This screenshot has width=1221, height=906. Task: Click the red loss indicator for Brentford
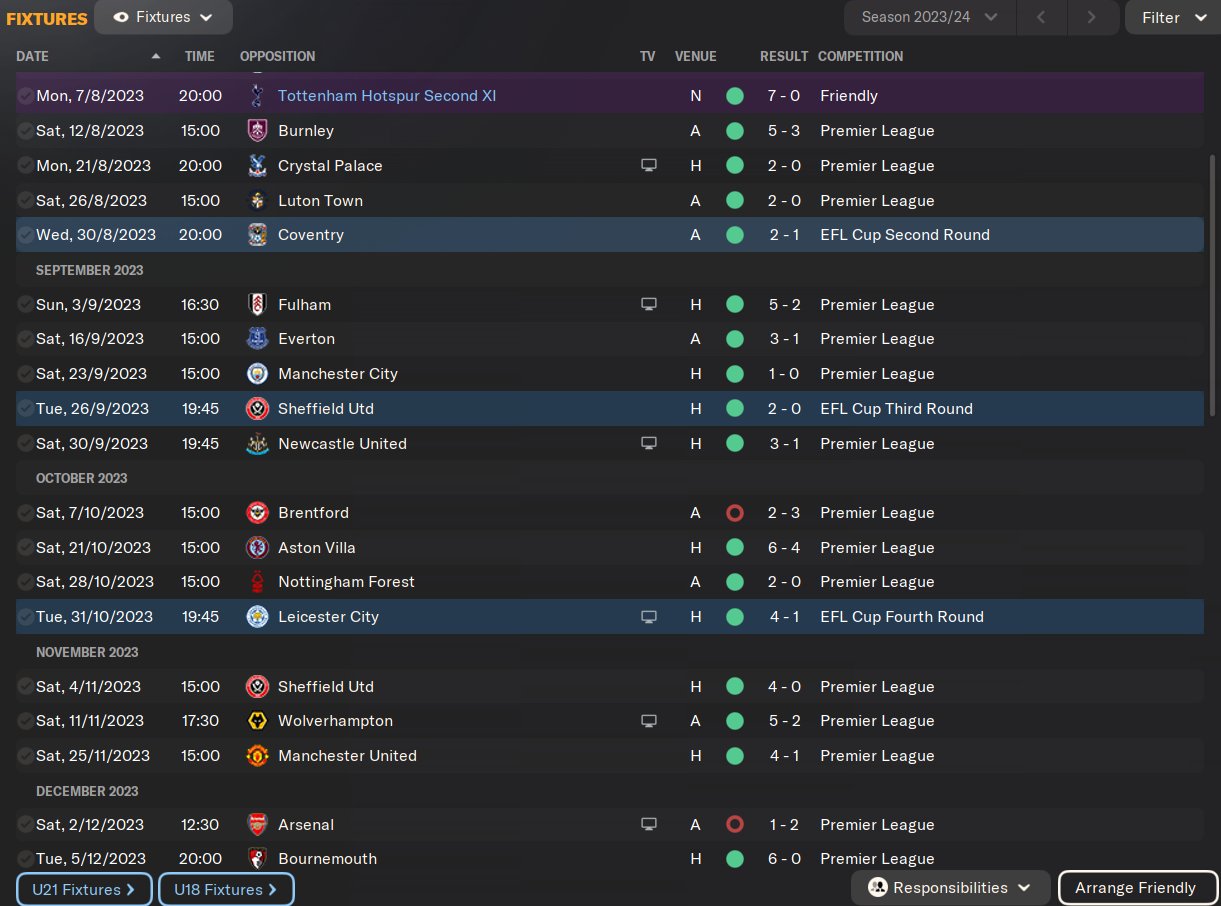point(735,513)
